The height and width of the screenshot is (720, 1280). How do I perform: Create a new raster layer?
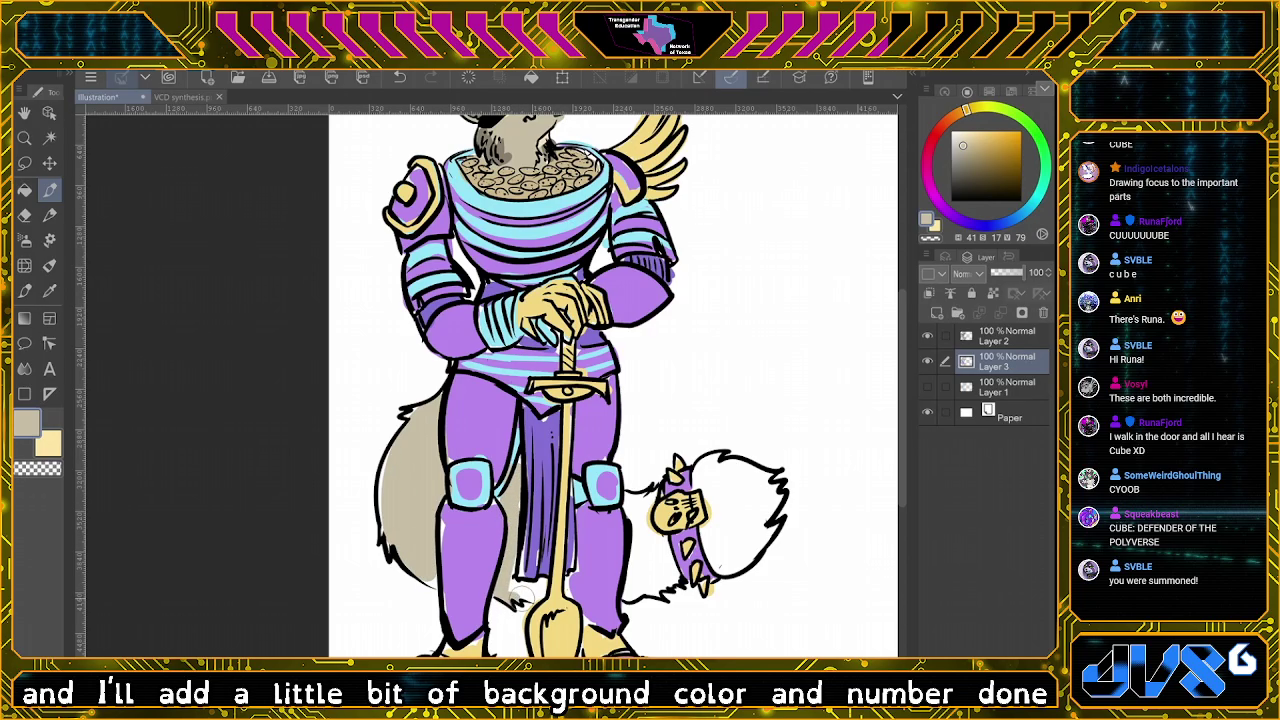937,313
